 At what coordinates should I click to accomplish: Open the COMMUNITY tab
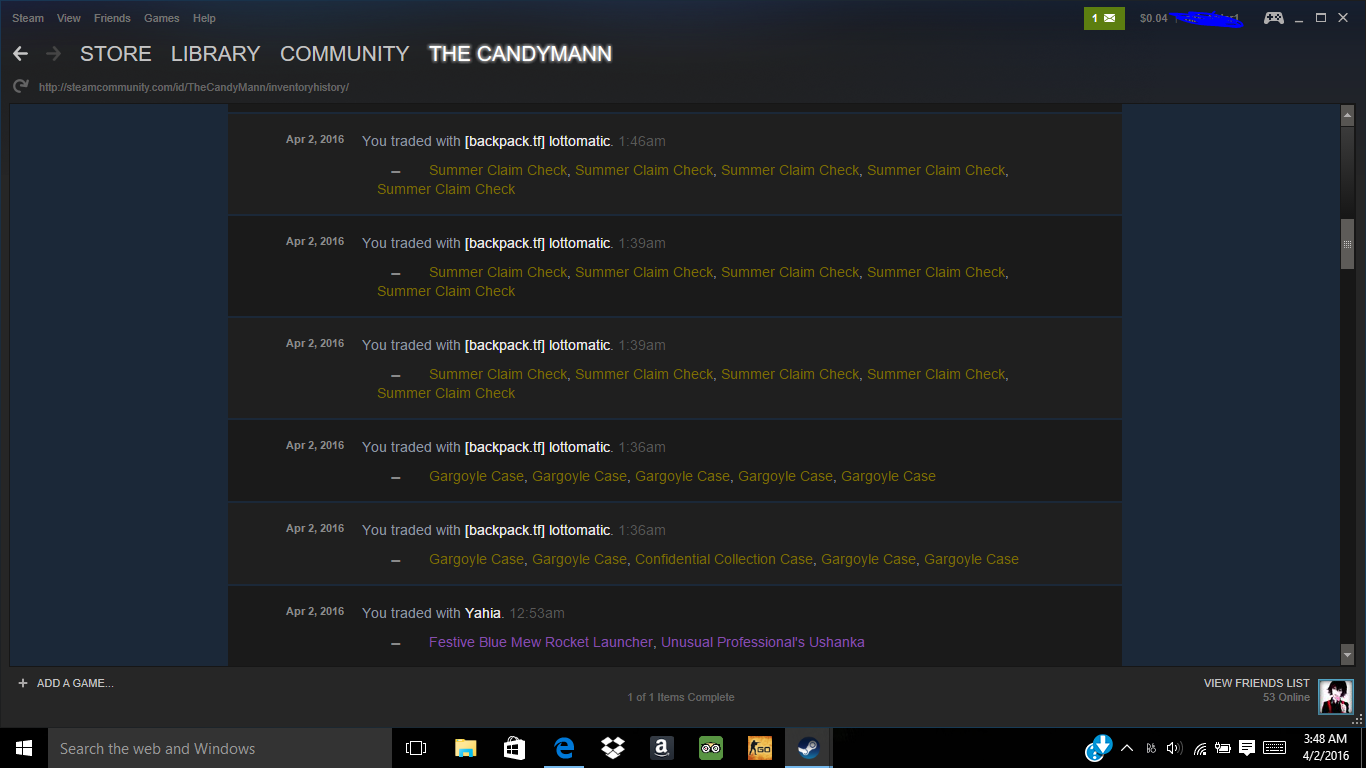pos(344,54)
